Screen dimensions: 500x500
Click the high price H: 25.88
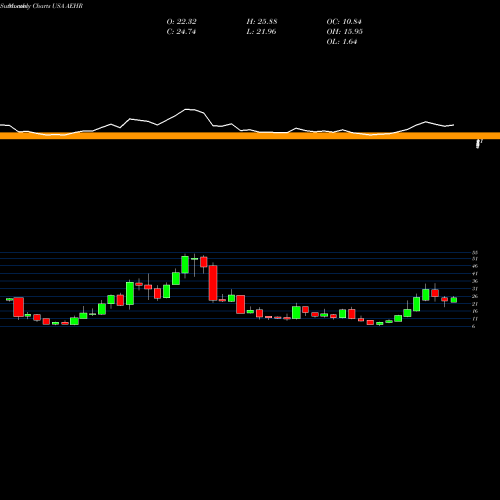[262, 22]
